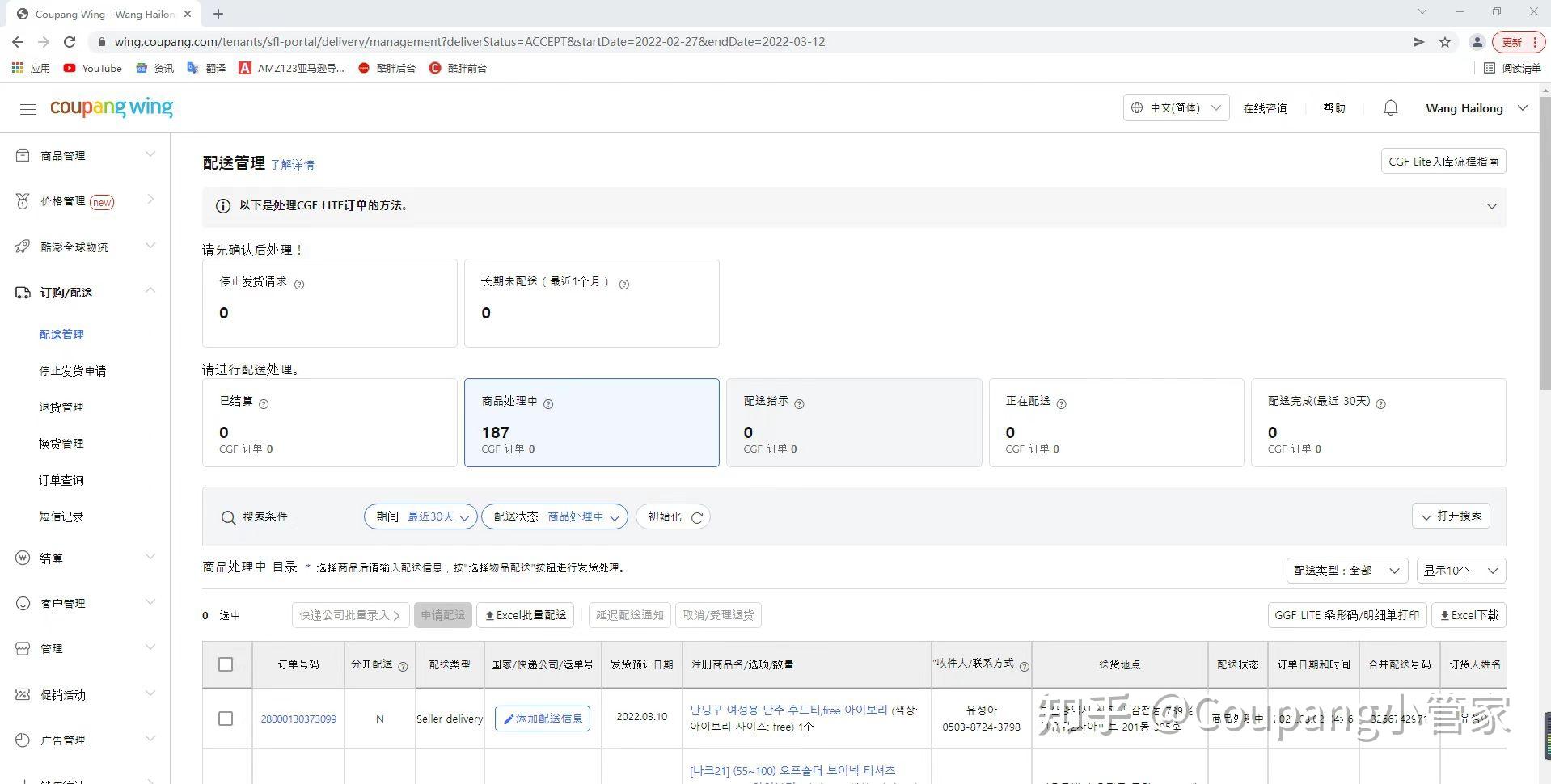
Task: Select 配送管理 in sidebar
Action: [61, 335]
